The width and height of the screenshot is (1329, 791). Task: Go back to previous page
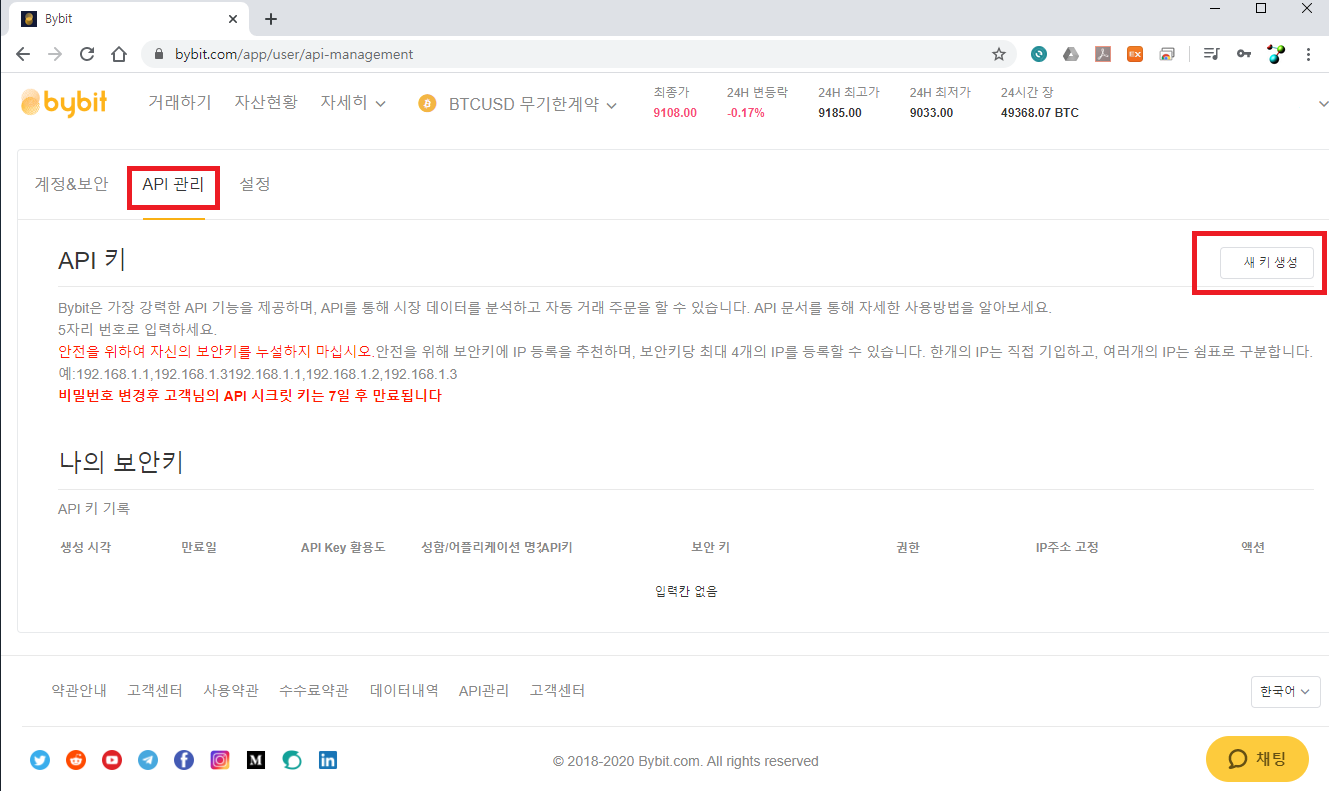23,54
